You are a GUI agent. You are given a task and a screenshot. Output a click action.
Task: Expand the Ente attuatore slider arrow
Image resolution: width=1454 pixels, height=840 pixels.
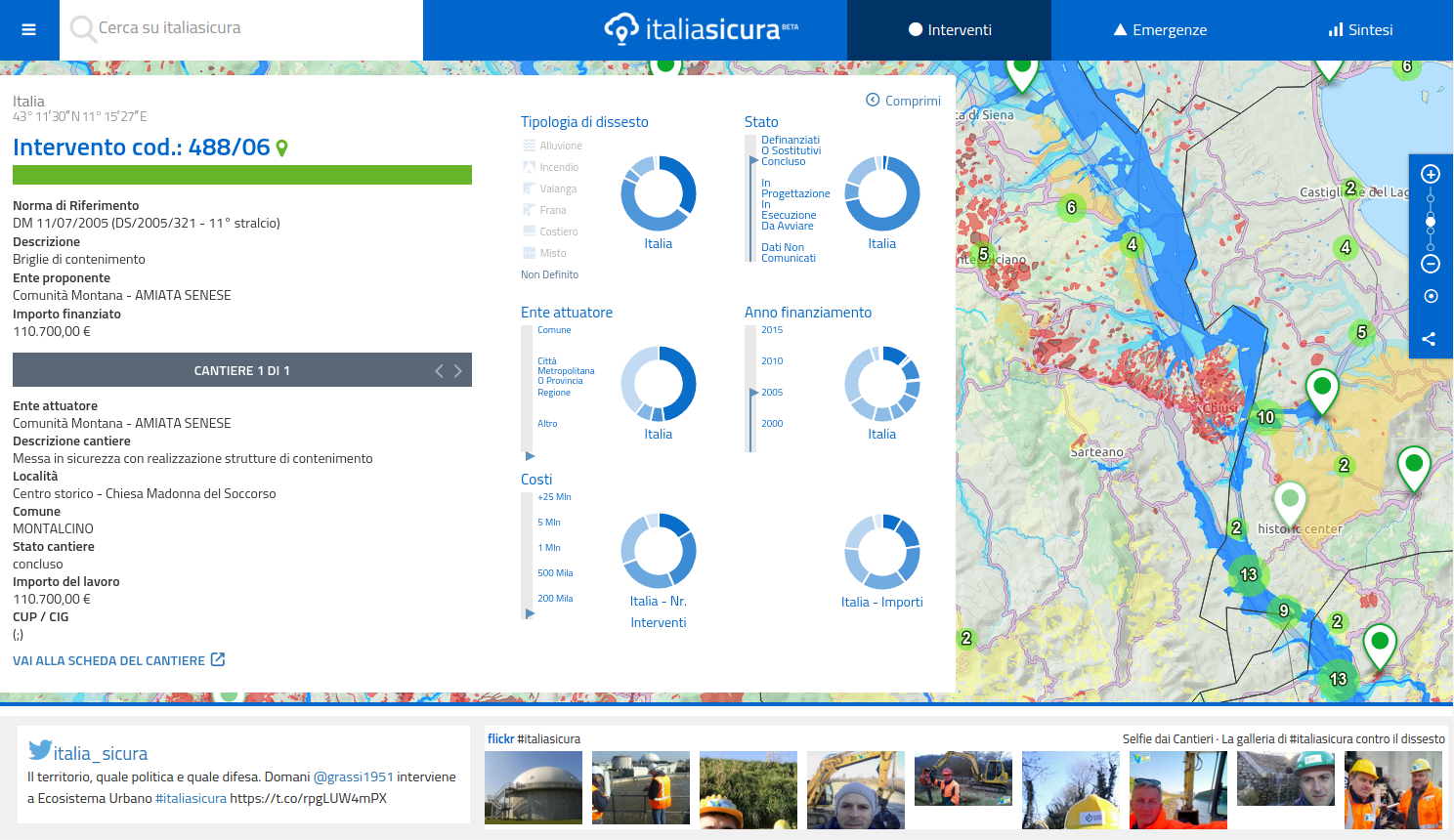(x=530, y=456)
